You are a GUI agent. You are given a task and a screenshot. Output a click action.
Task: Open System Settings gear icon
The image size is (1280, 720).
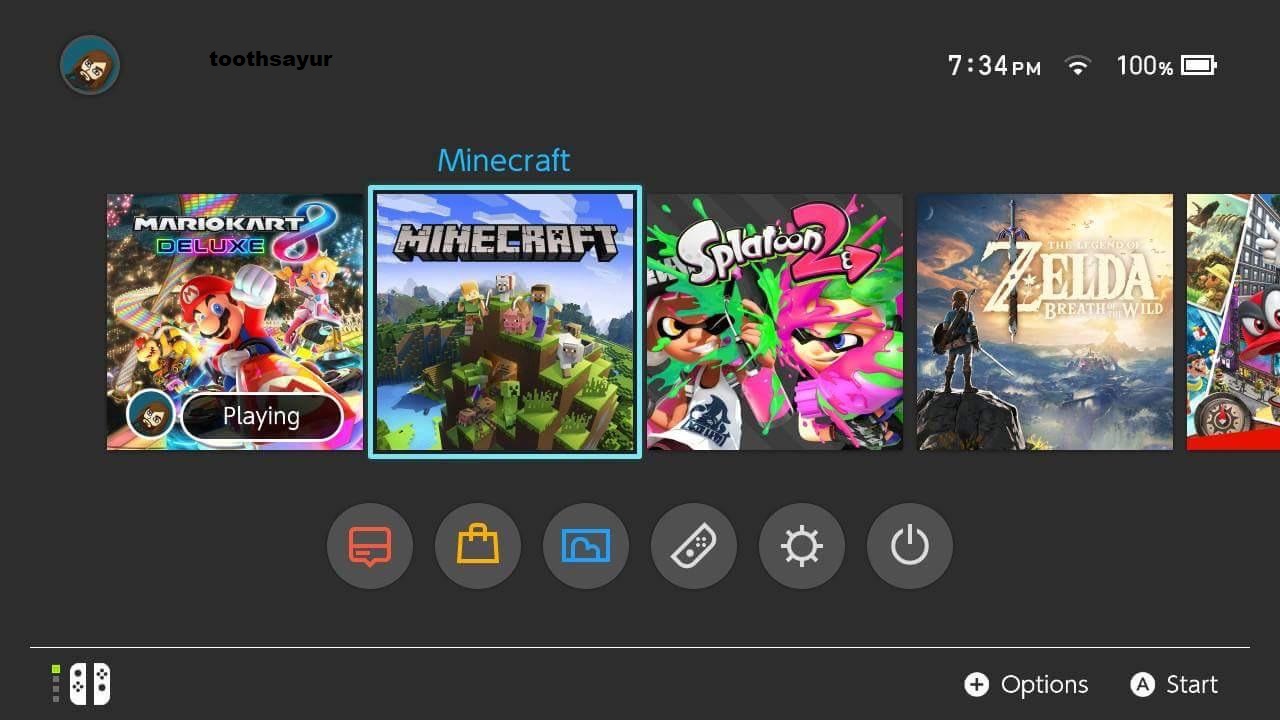coord(801,546)
